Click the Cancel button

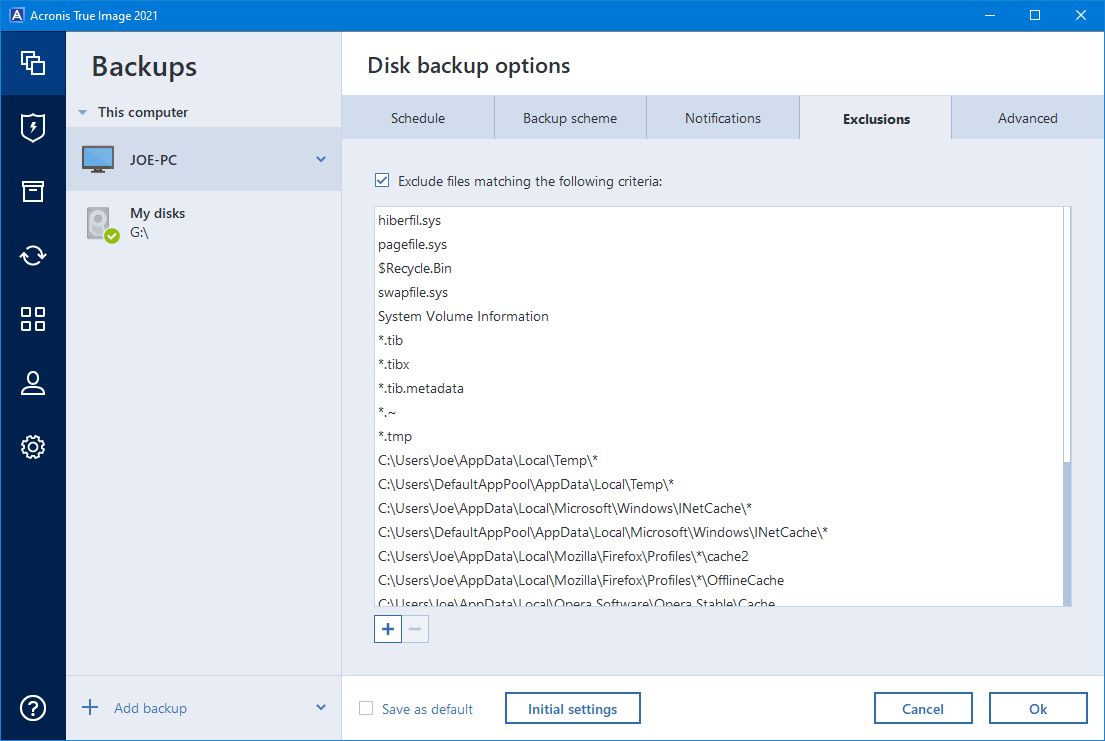922,709
